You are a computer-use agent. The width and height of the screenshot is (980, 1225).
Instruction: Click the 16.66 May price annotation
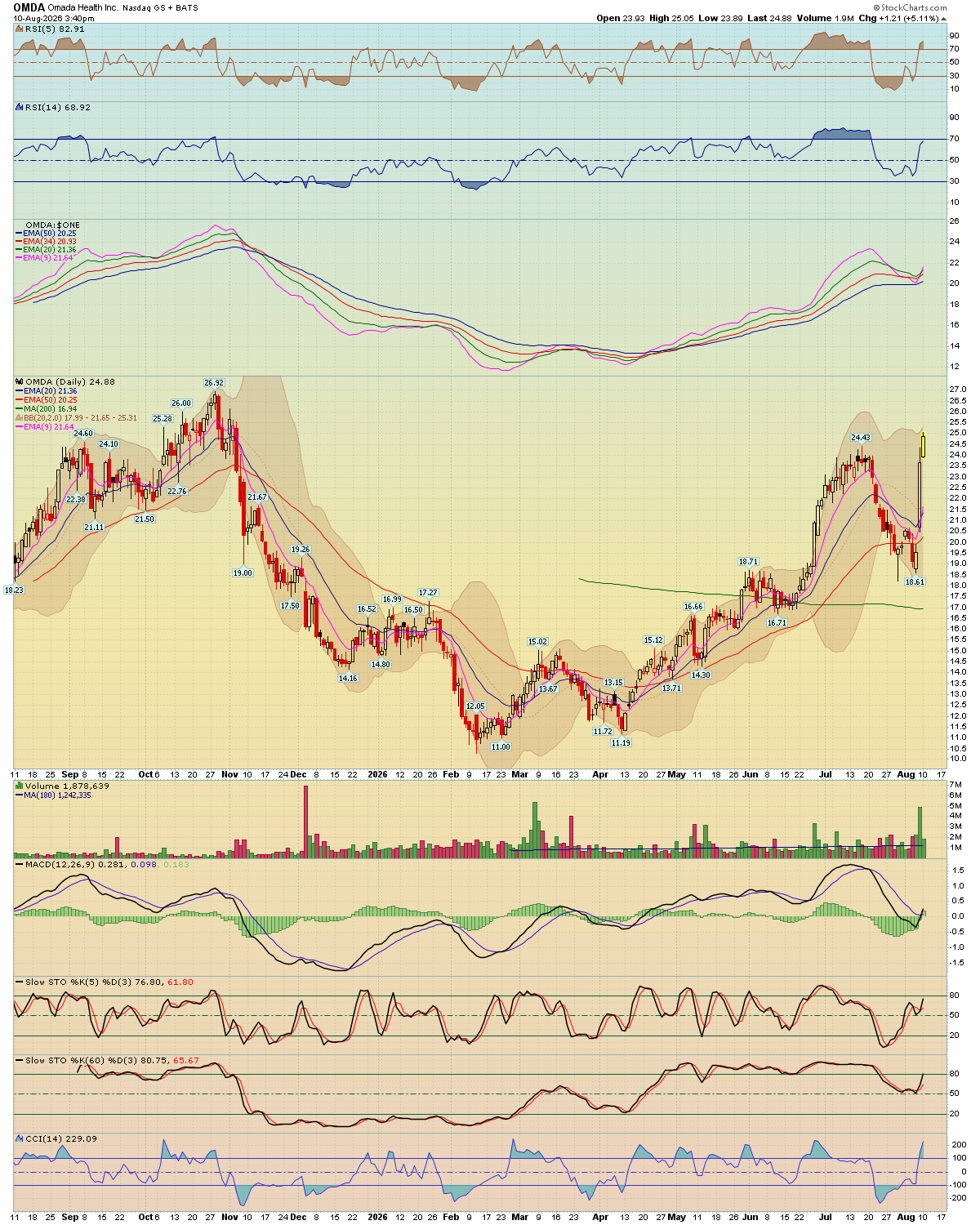pos(693,607)
